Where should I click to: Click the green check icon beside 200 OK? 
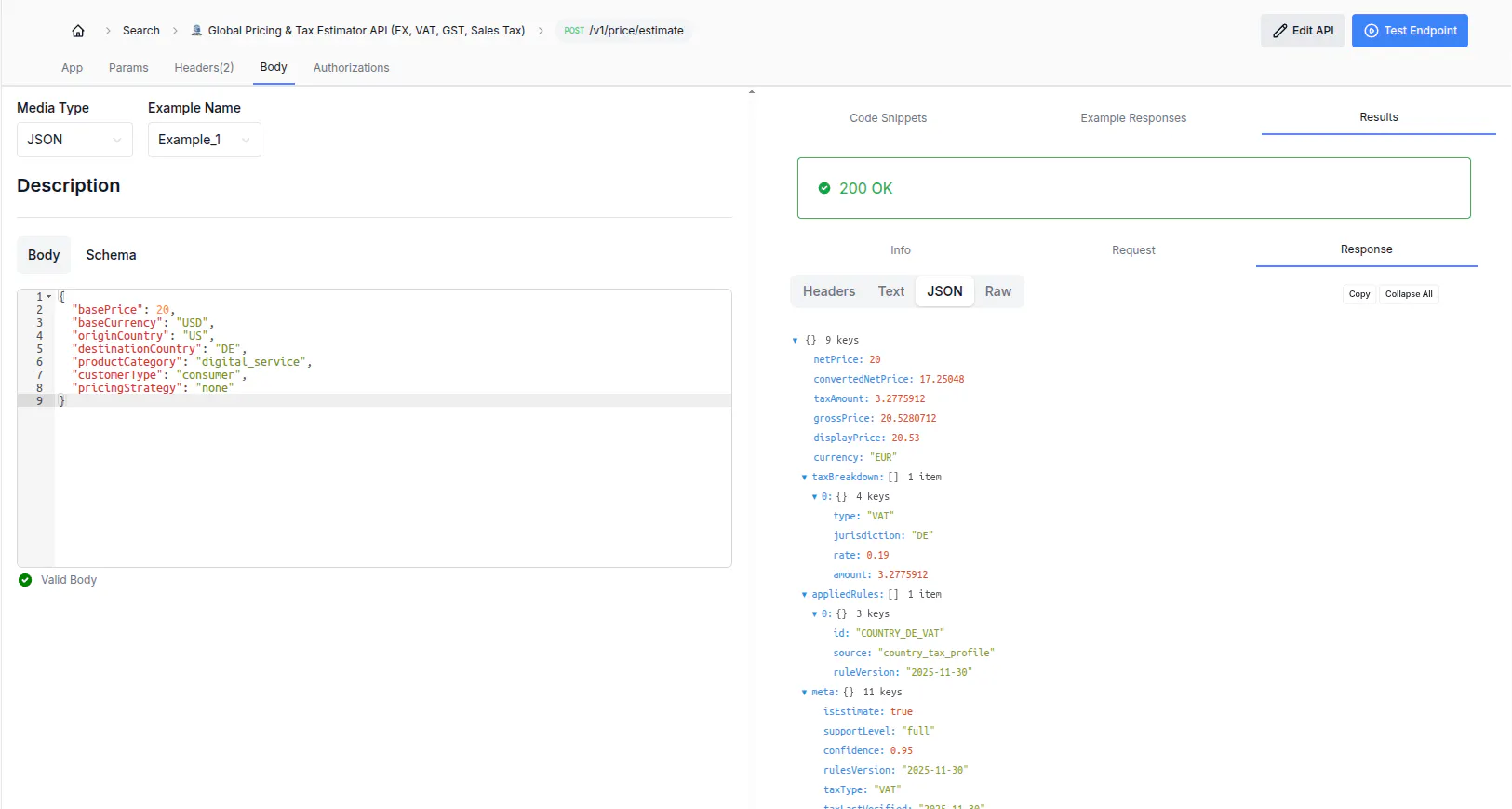pos(824,188)
